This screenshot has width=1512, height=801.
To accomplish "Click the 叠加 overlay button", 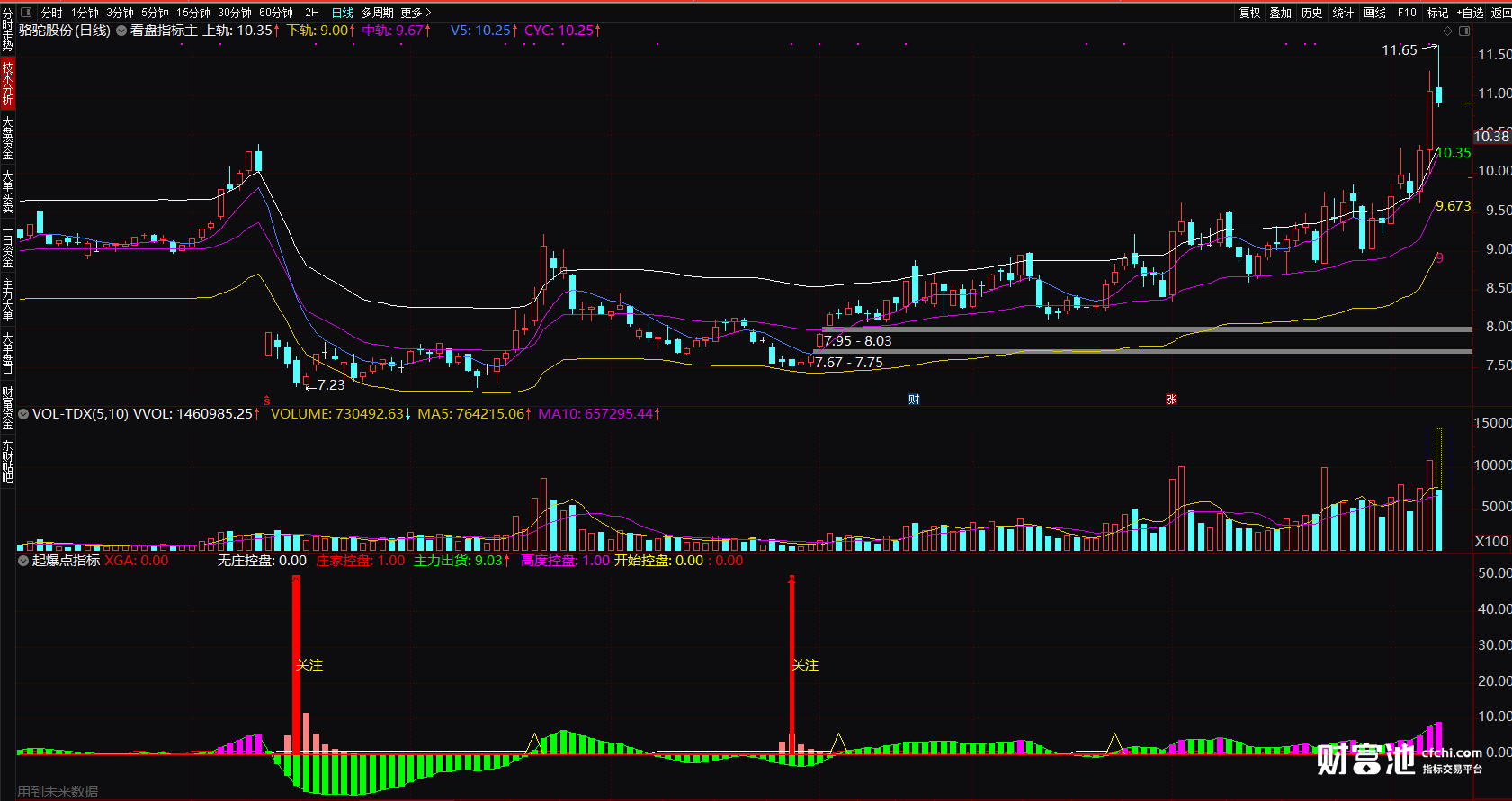I will (1281, 13).
